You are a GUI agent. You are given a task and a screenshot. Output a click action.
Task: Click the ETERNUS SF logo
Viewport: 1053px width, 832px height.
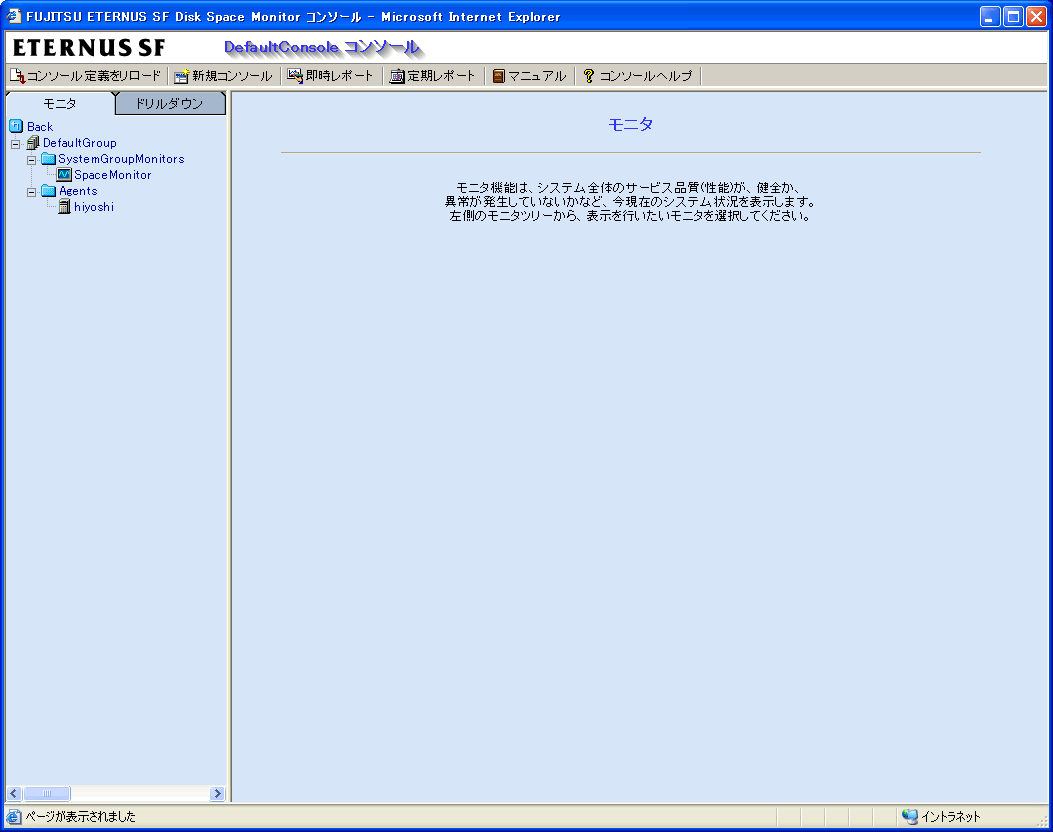(89, 48)
